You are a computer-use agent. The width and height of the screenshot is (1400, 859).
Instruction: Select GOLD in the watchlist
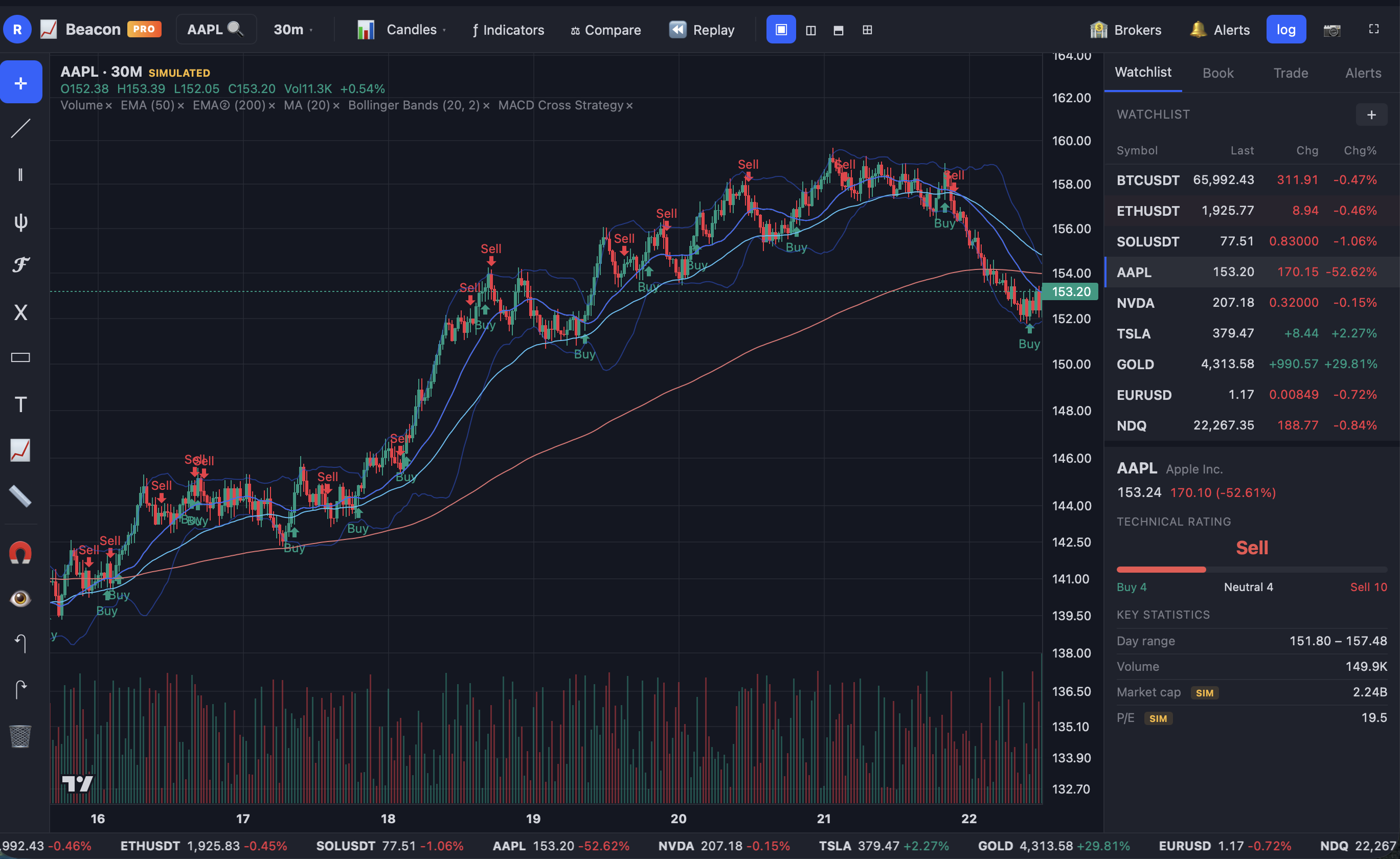tap(1252, 364)
